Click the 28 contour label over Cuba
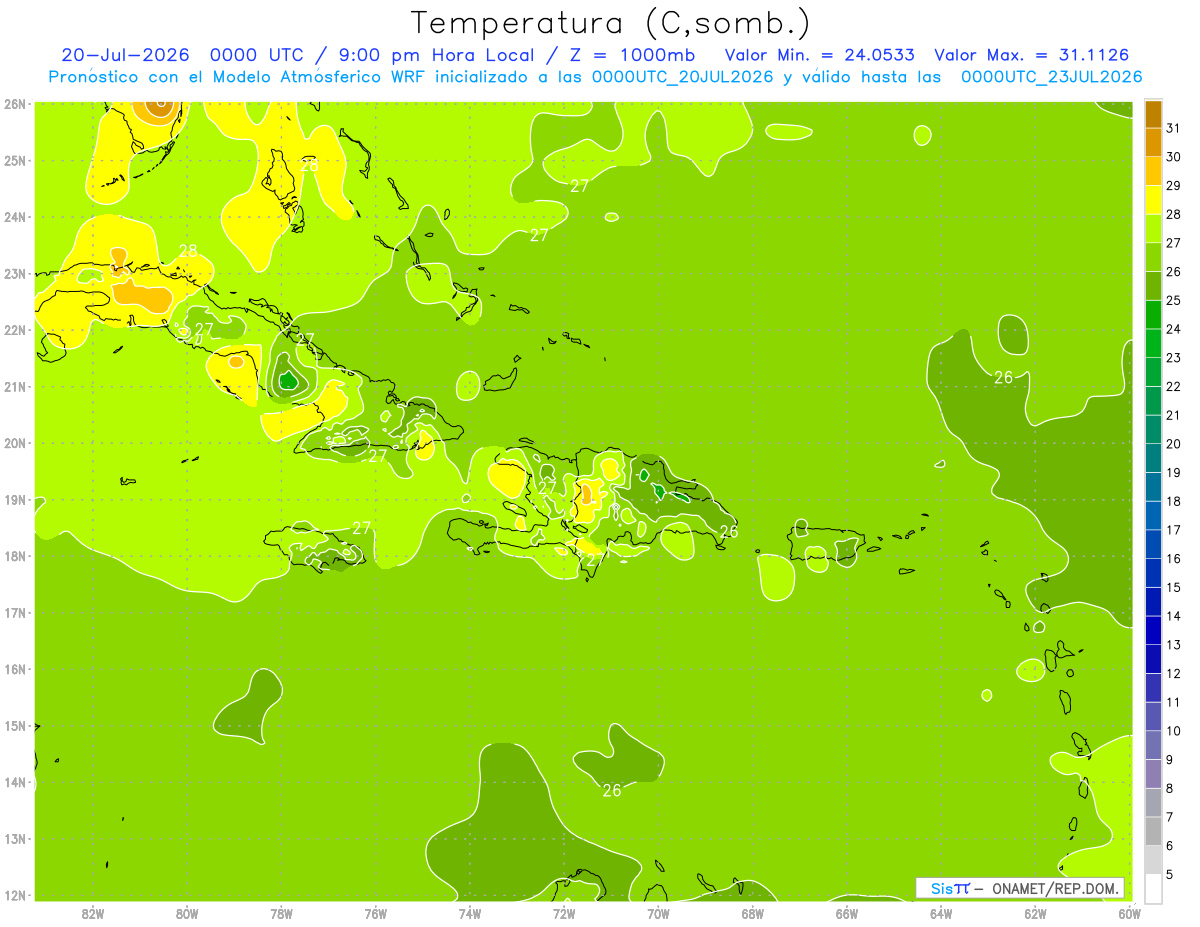Screen dimensions: 1200x927 (188, 251)
